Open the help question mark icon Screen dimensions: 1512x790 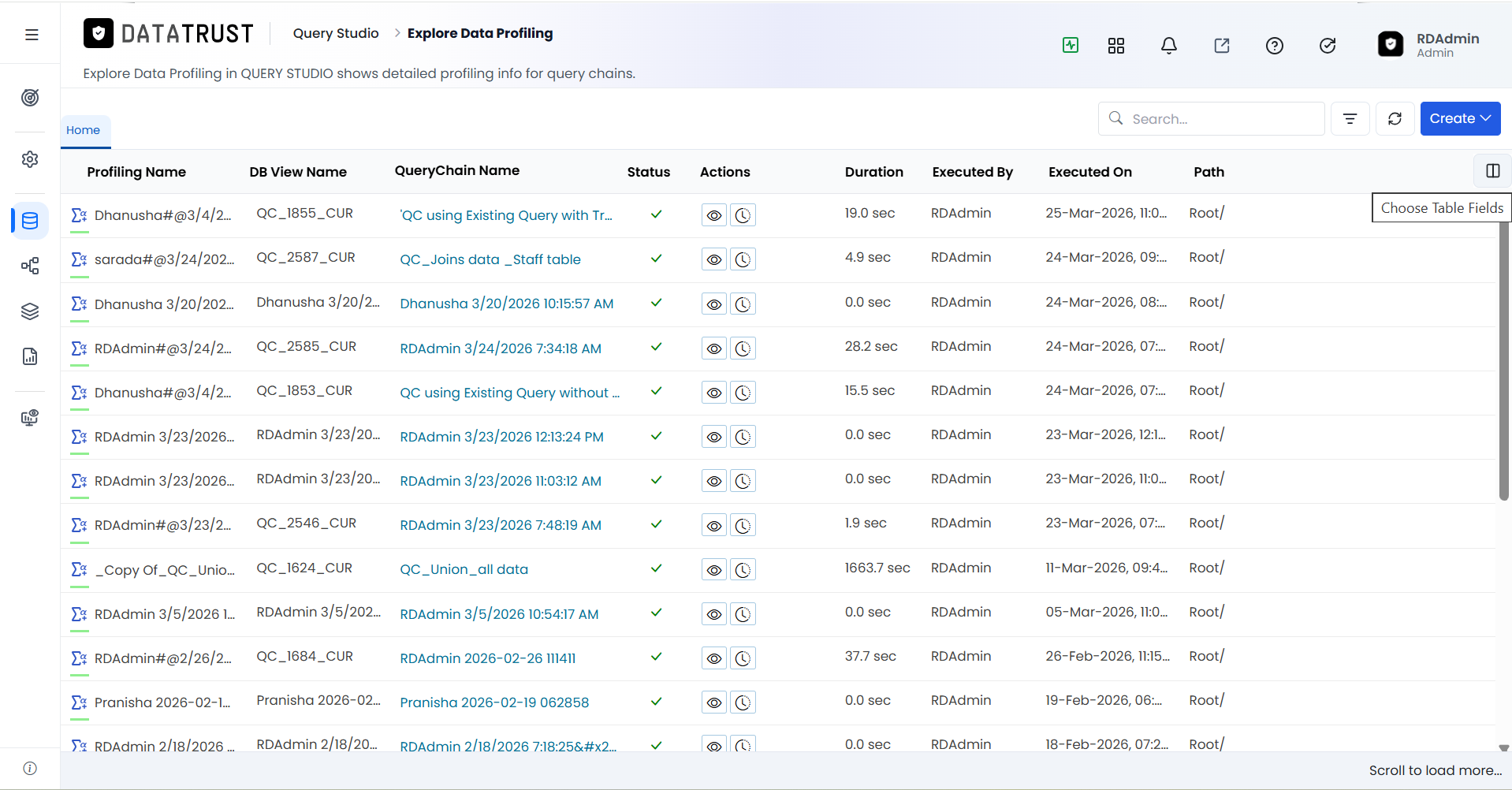(x=1275, y=46)
